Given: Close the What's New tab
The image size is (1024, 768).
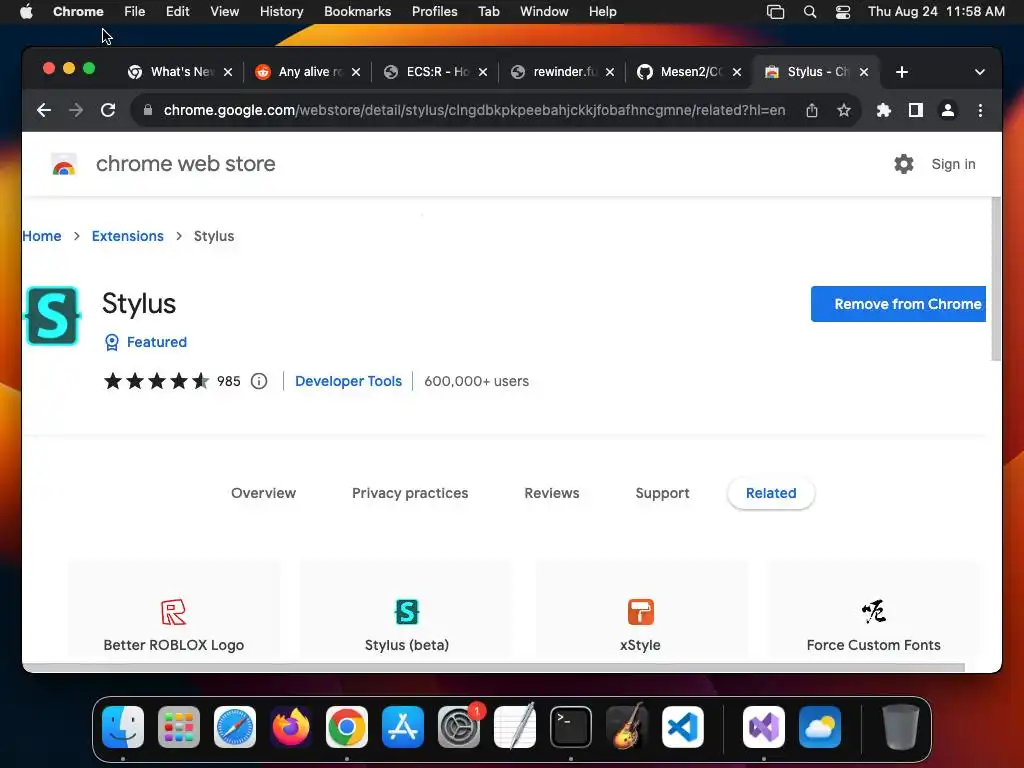Looking at the screenshot, I should pos(228,72).
